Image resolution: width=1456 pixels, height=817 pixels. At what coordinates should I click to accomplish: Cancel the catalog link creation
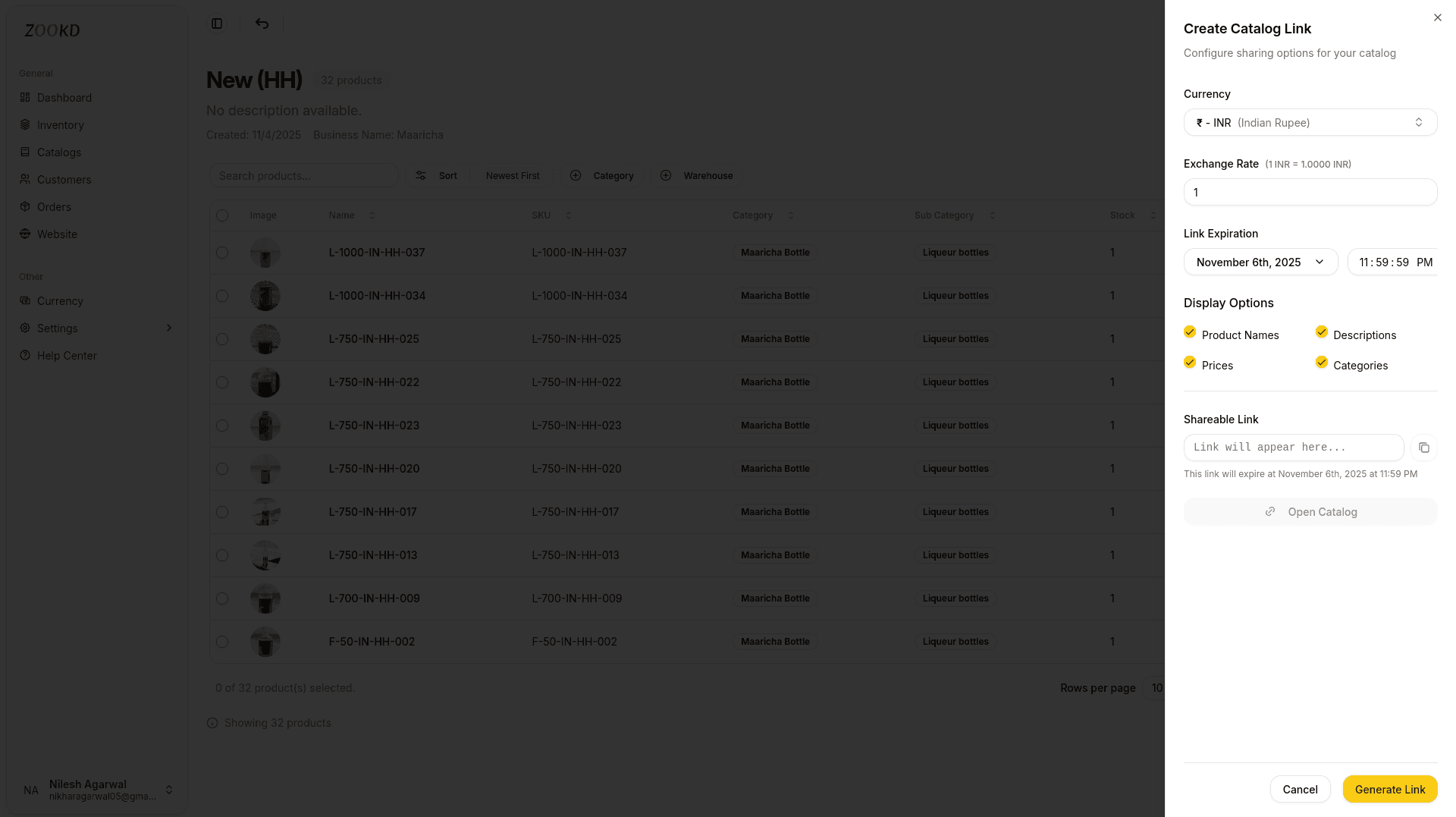[x=1300, y=789]
